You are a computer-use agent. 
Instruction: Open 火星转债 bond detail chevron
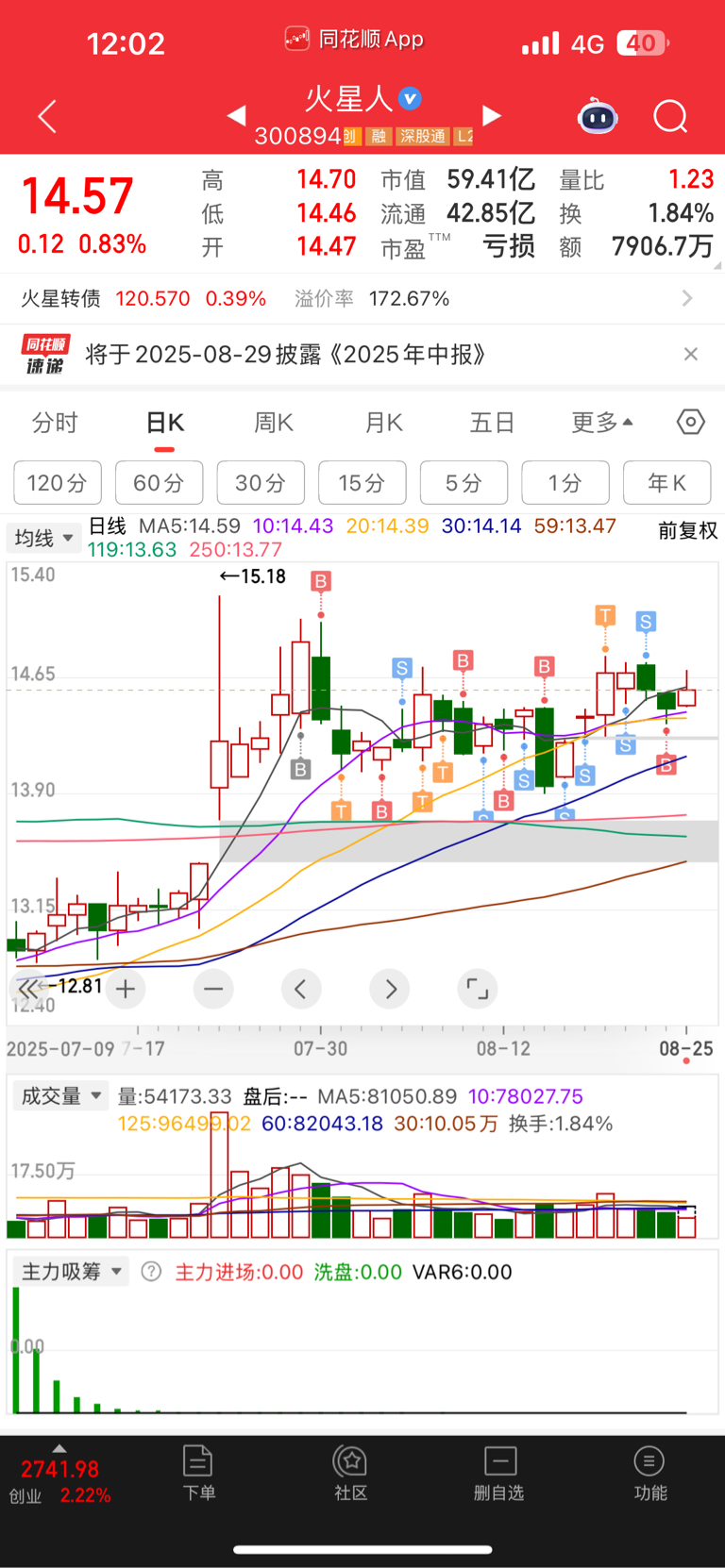(687, 298)
